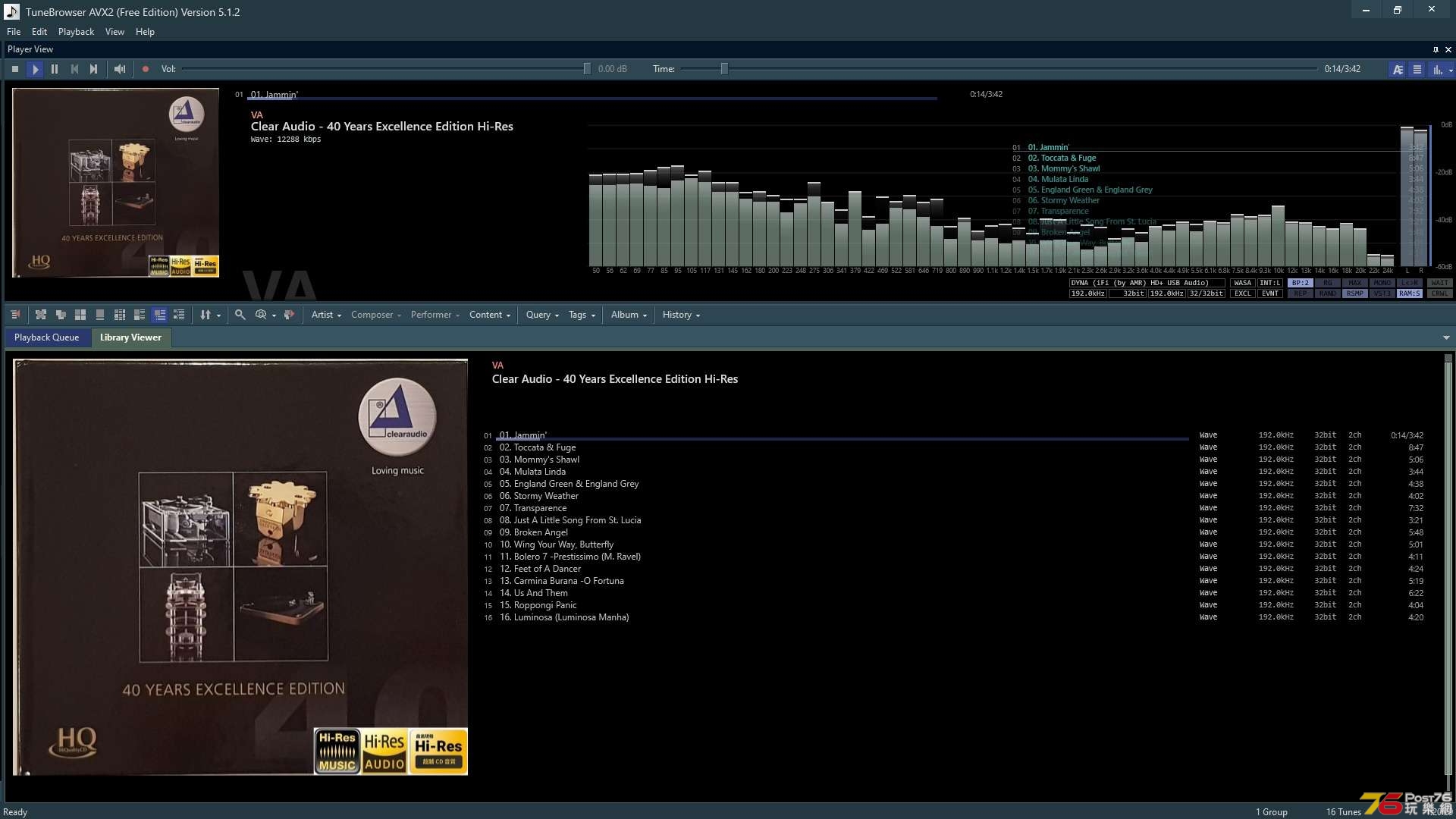Click the INT:L button

1270,283
